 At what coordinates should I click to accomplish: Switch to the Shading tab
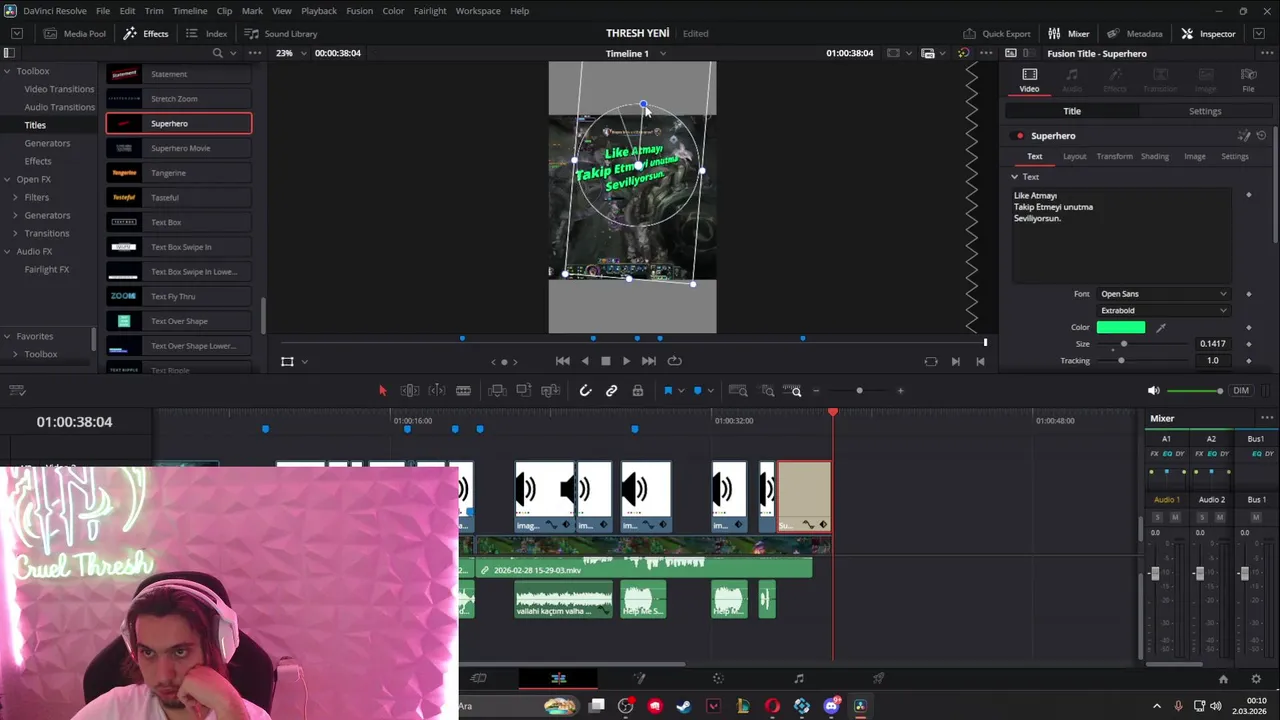(1154, 156)
